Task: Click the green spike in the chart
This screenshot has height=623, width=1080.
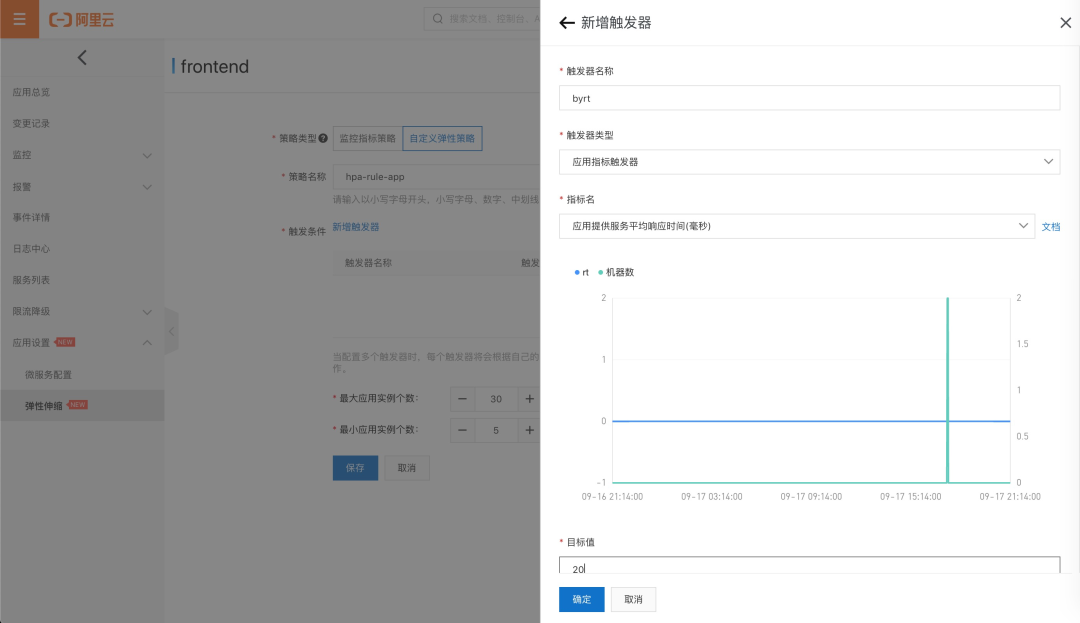Action: (x=948, y=390)
